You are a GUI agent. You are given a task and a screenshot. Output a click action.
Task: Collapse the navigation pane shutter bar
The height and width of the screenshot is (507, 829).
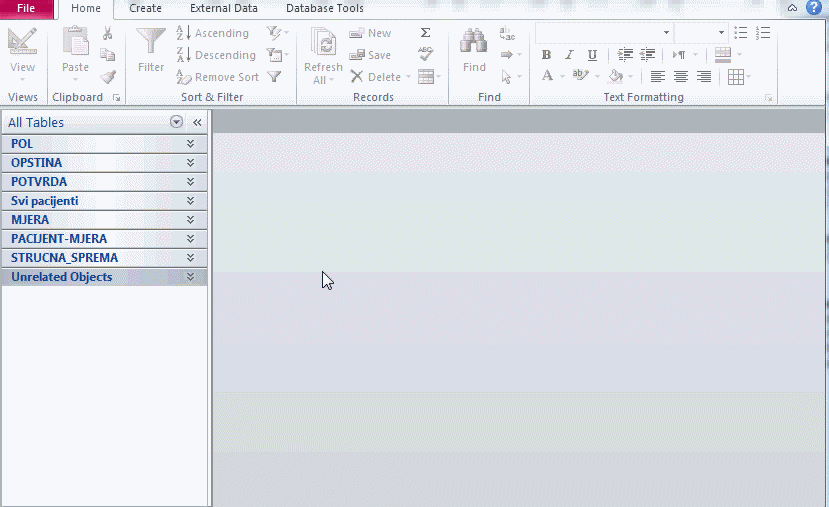coord(197,123)
